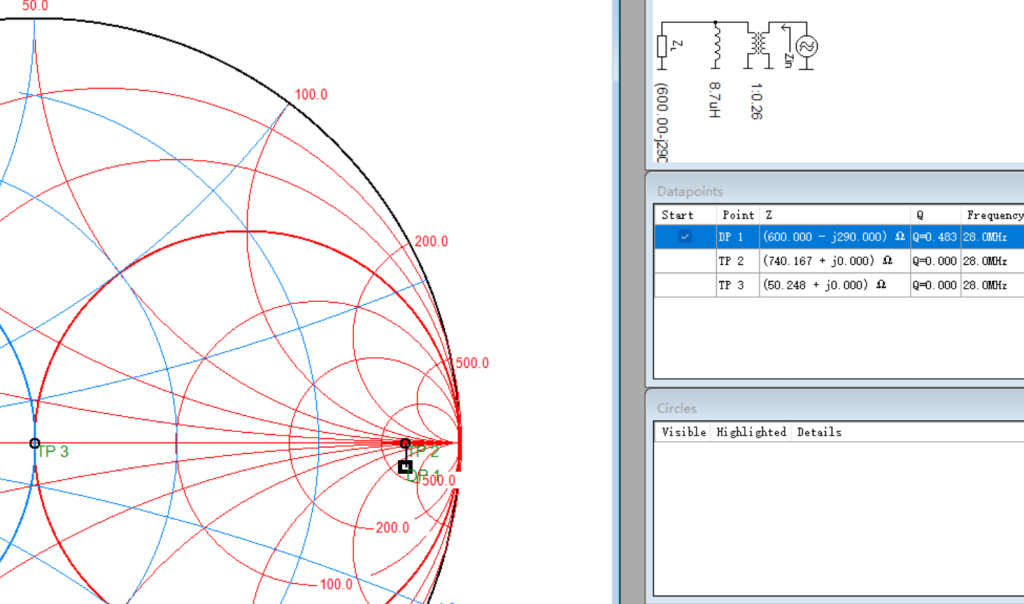Click the 500.0 label on upper chart rim
This screenshot has width=1024, height=604.
click(472, 363)
